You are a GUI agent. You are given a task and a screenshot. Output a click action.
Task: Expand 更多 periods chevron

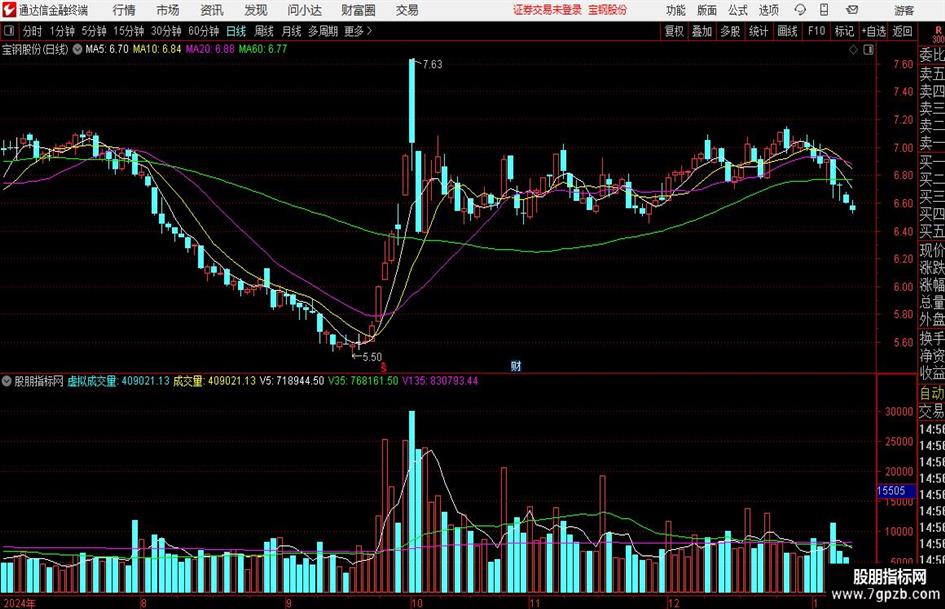tap(358, 31)
